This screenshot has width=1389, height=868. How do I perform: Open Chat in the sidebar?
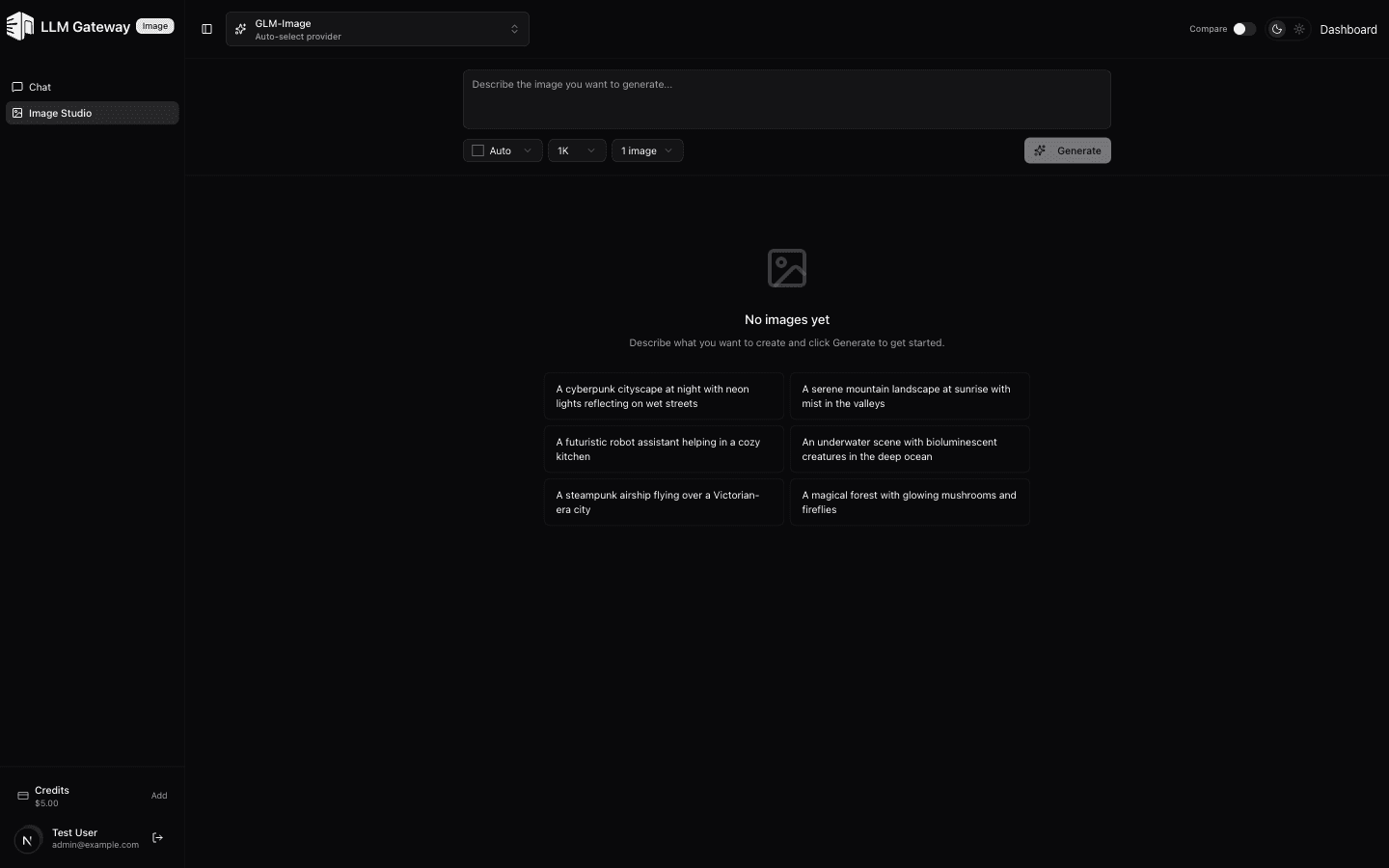[x=41, y=87]
